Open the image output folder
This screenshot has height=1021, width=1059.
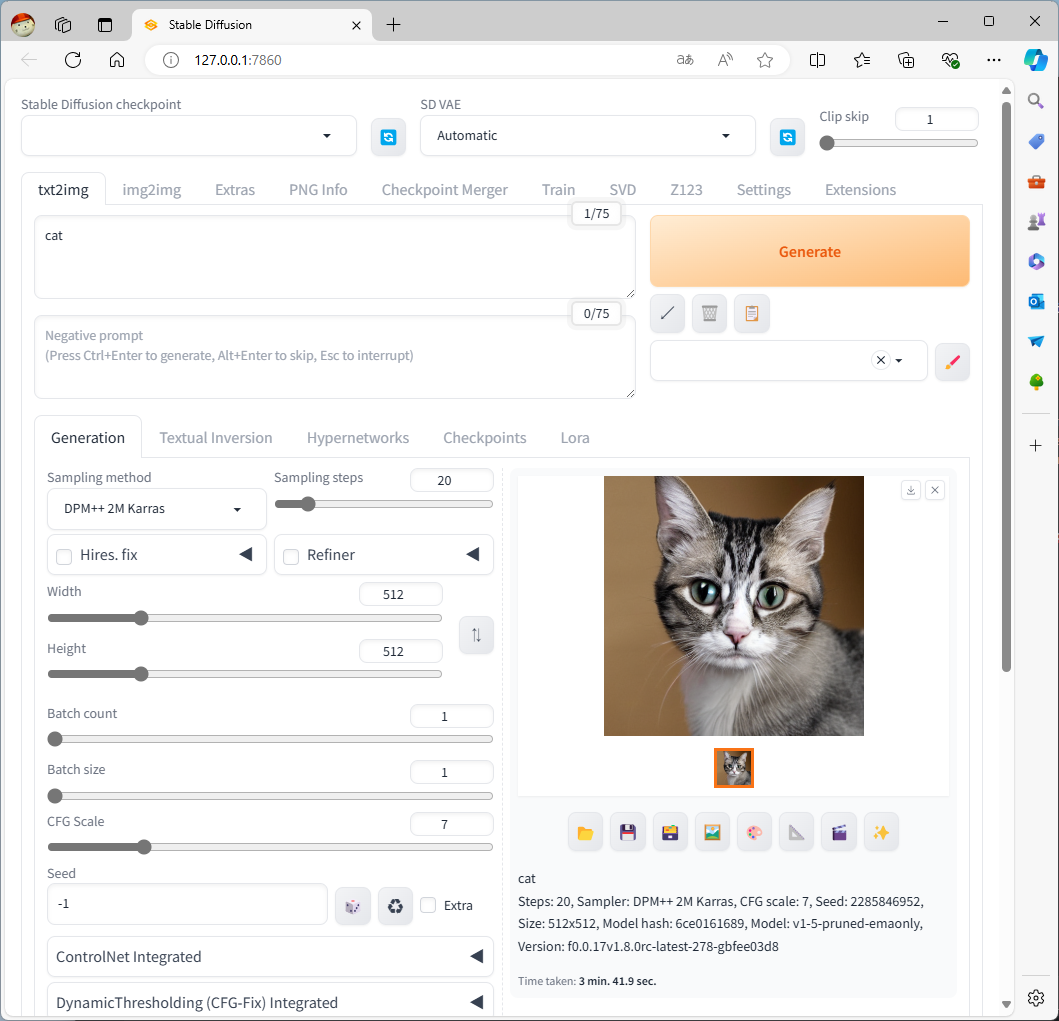point(585,831)
